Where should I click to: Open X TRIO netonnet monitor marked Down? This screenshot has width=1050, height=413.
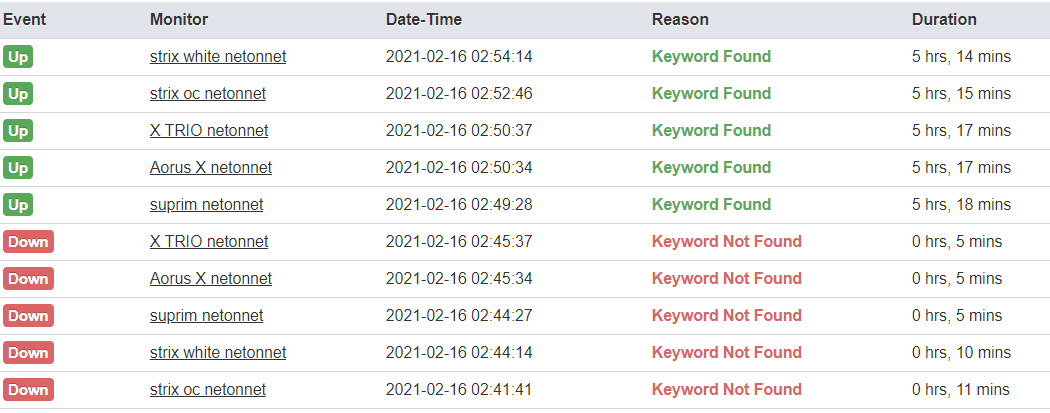pos(209,242)
